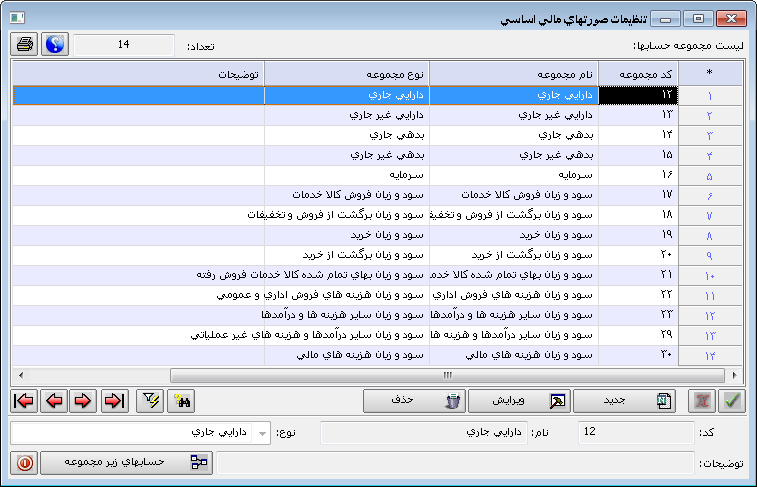Click the asterisk column header
Viewport: 757px width, 487px height.
(x=710, y=74)
